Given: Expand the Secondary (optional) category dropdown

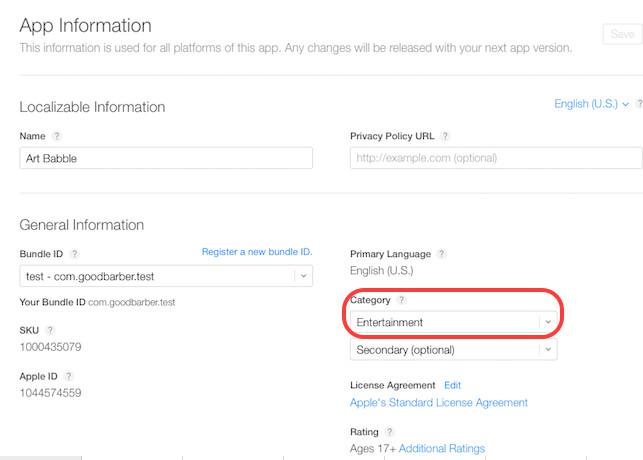Looking at the screenshot, I should [x=547, y=350].
